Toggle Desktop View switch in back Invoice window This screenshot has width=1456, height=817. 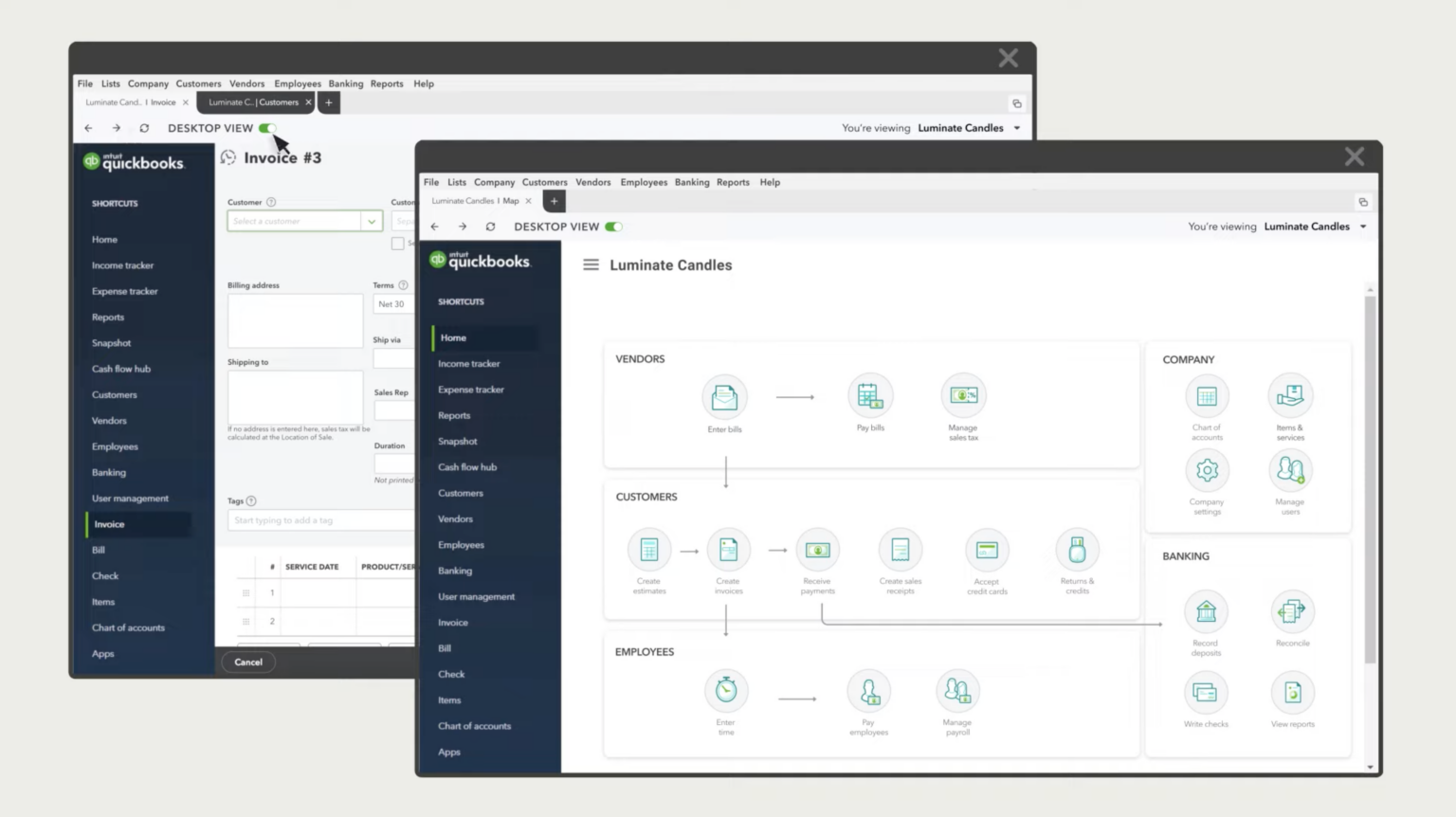tap(267, 128)
